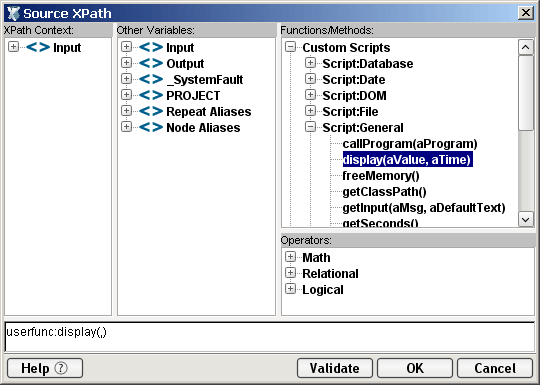Collapse the Script:General node
Viewport: 540px width, 385px height.
point(310,127)
